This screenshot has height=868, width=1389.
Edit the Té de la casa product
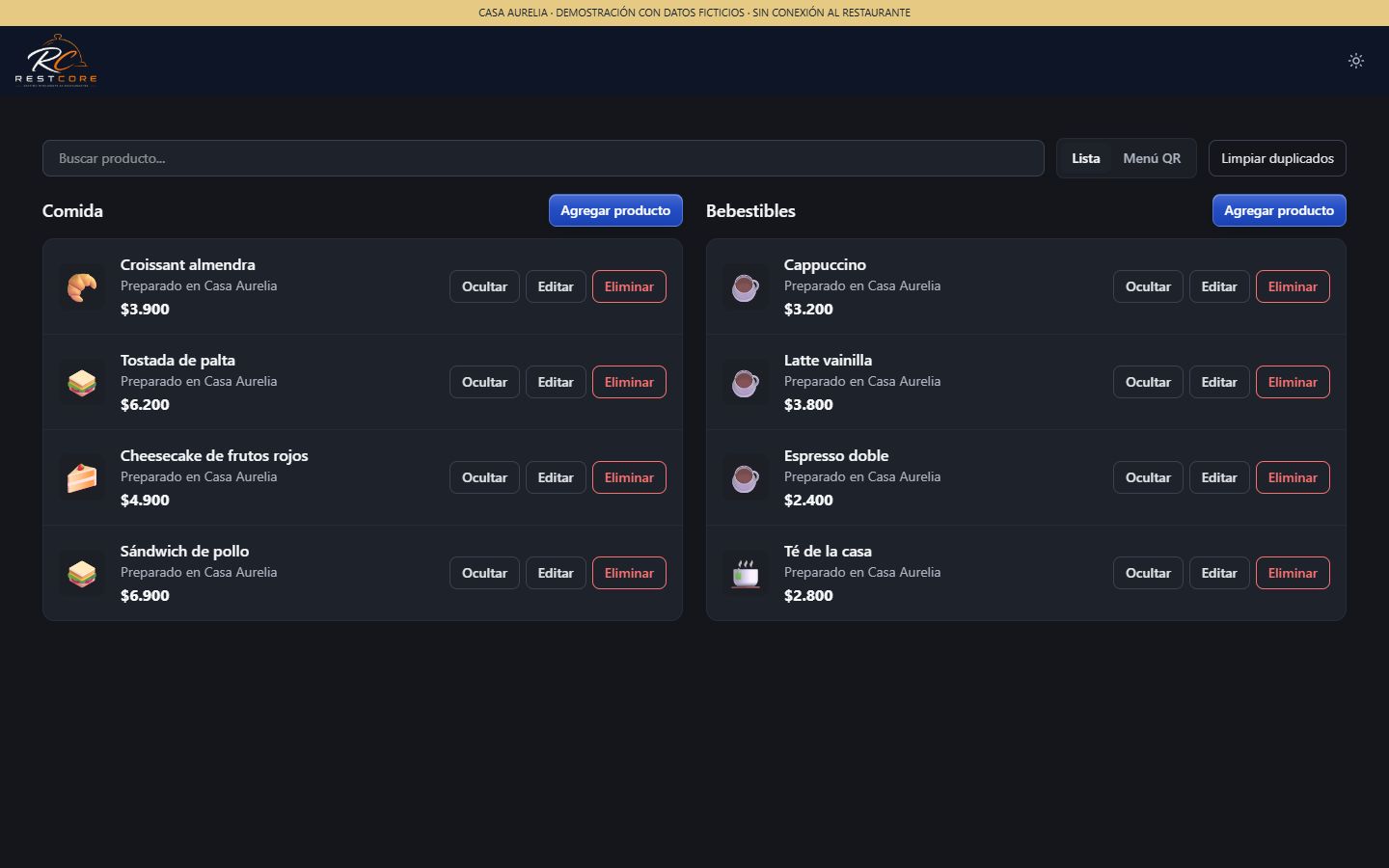1219,573
